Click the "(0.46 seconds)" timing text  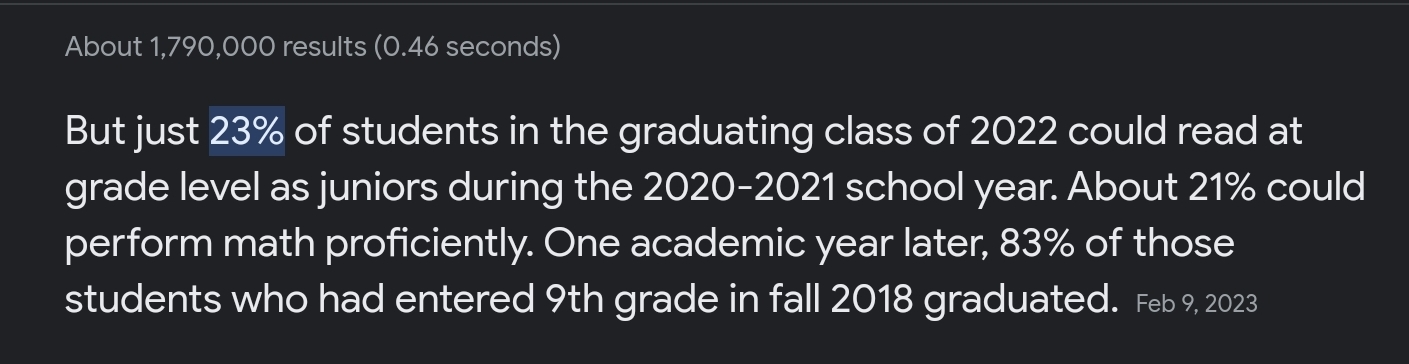coord(467,46)
